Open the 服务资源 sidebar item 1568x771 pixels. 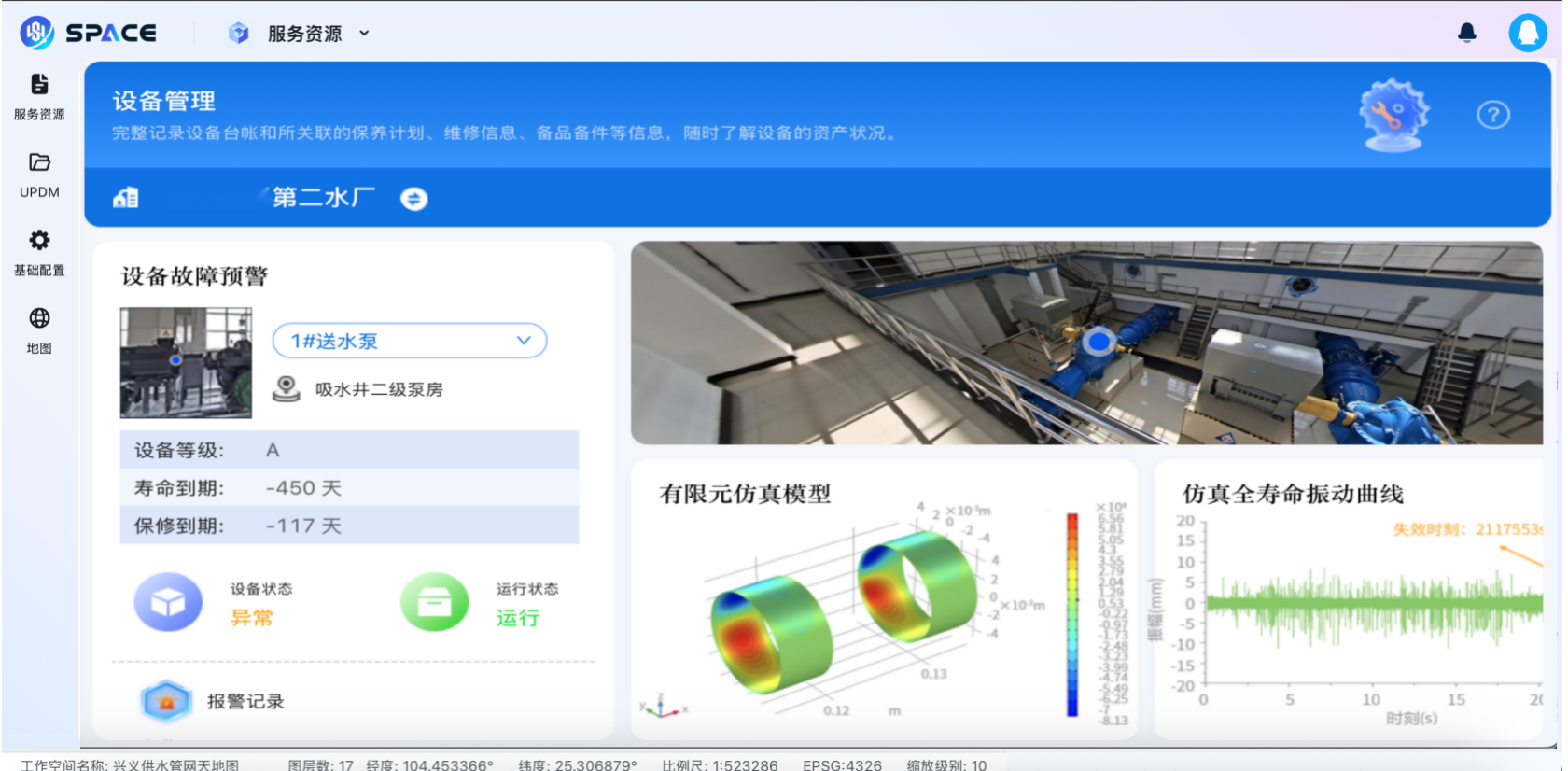click(39, 97)
